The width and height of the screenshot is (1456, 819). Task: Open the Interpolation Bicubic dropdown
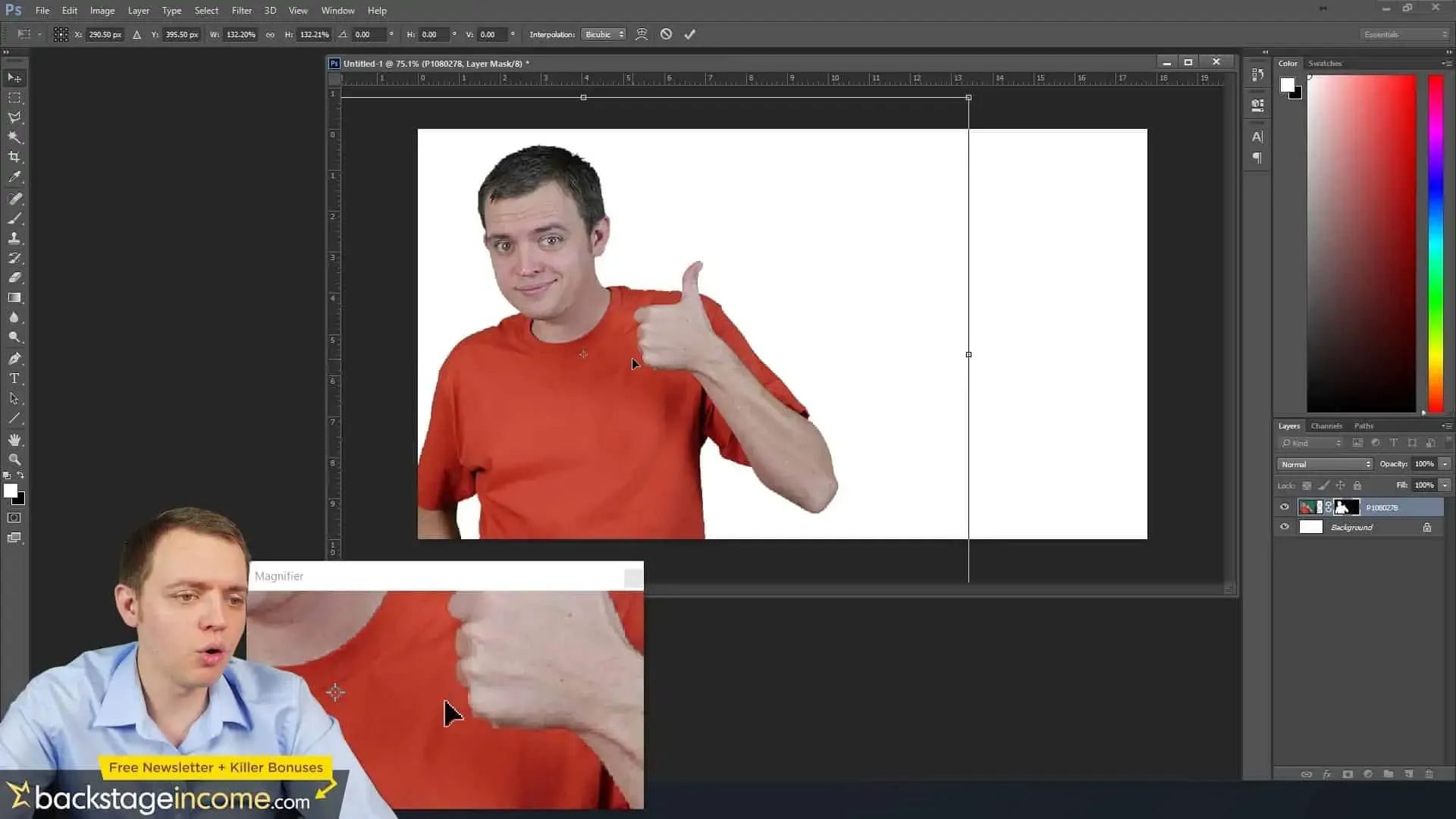604,34
